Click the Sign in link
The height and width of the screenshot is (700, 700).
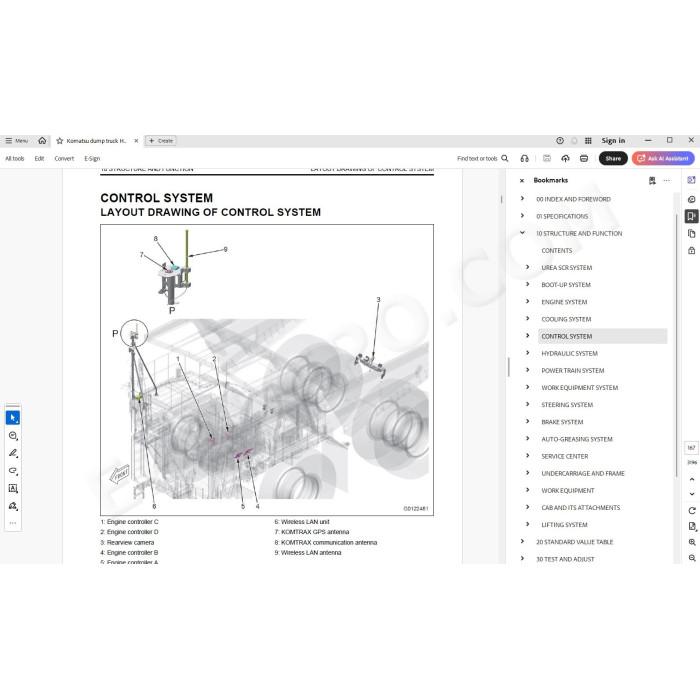pyautogui.click(x=613, y=141)
